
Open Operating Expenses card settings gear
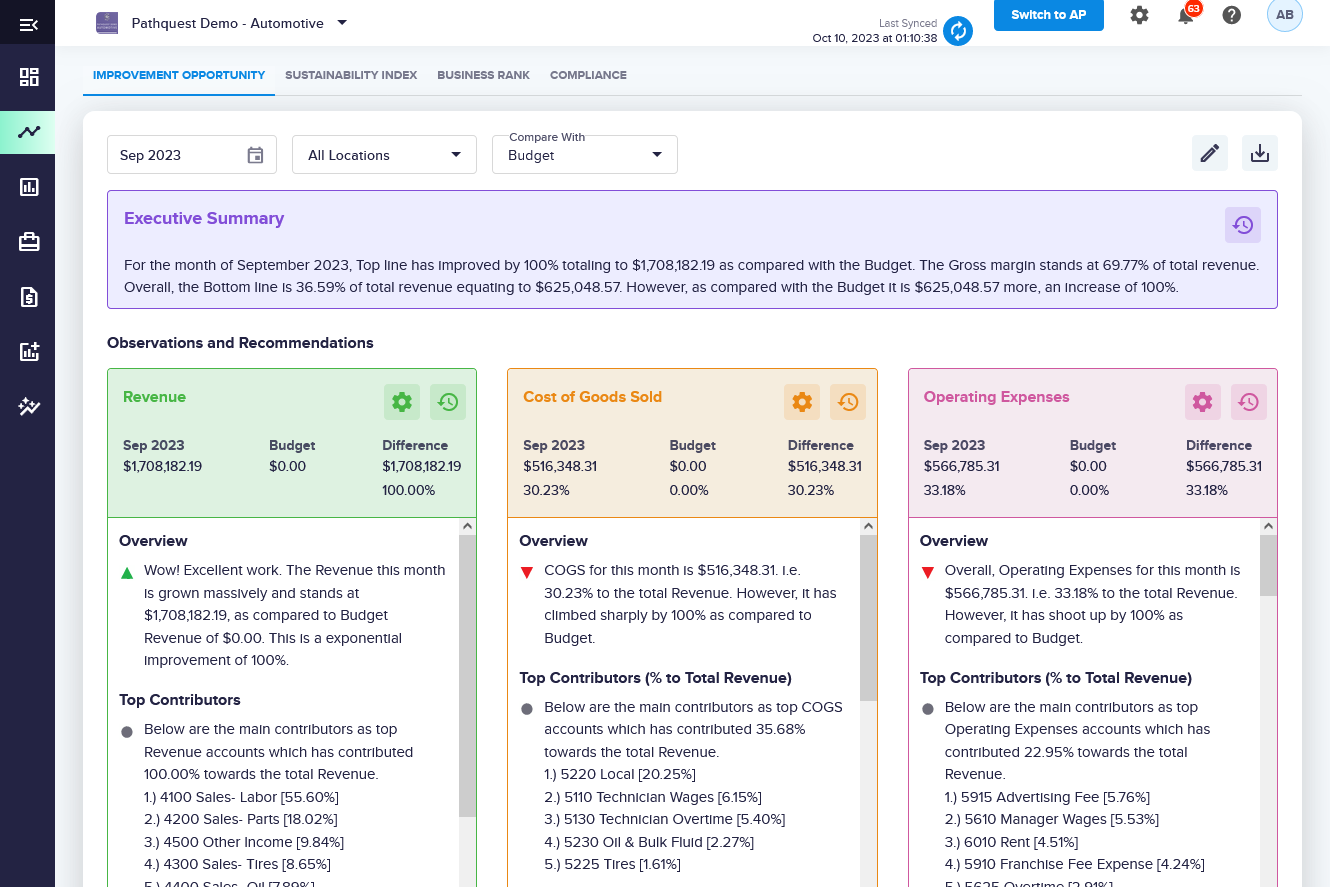tap(1203, 402)
